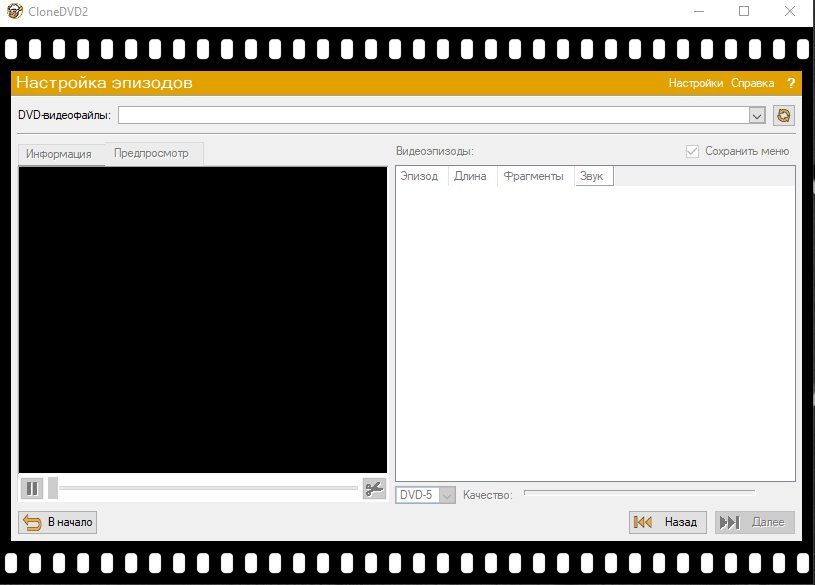Click the Качество quality bar
The width and height of the screenshot is (815, 585).
click(639, 491)
